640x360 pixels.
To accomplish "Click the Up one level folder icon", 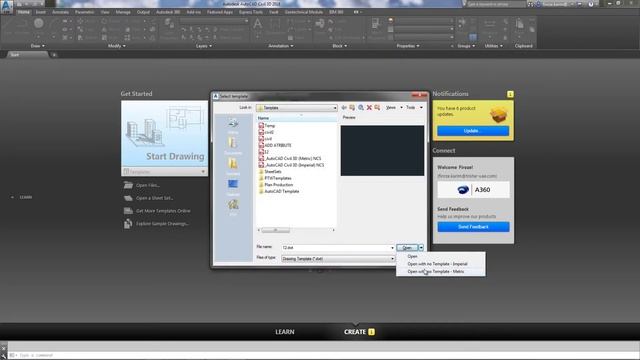I will pyautogui.click(x=352, y=107).
